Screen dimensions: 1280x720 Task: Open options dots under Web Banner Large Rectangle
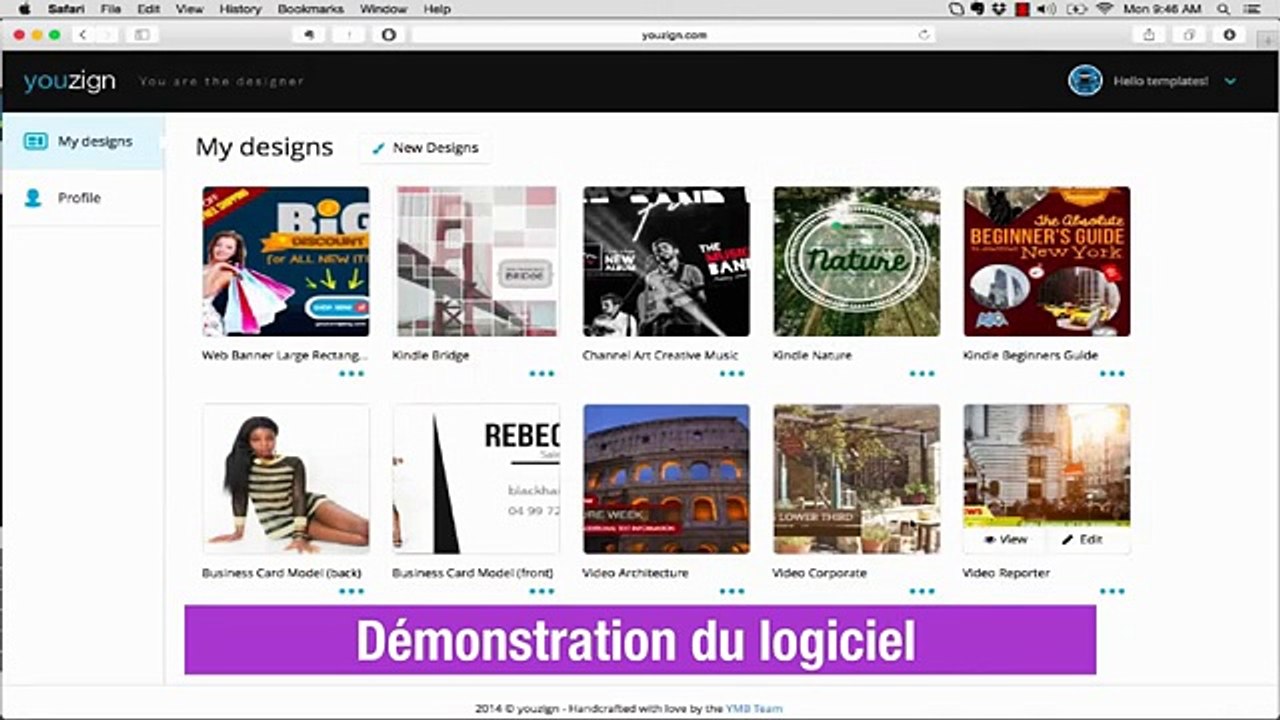[x=351, y=373]
